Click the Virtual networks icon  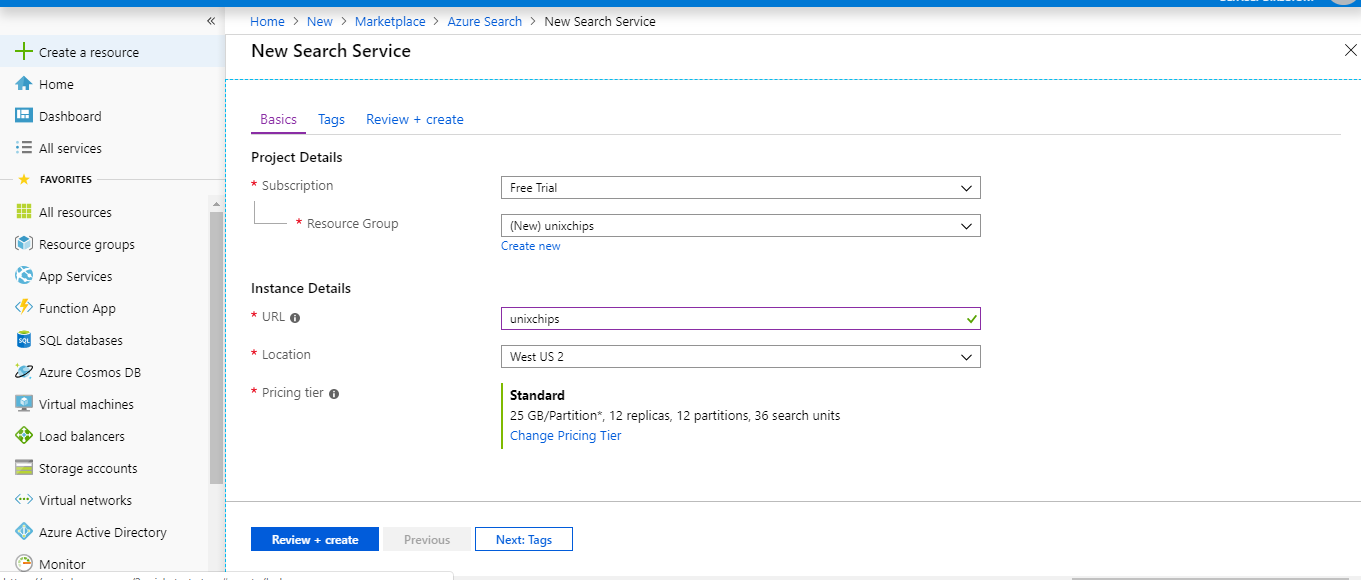pyautogui.click(x=24, y=500)
